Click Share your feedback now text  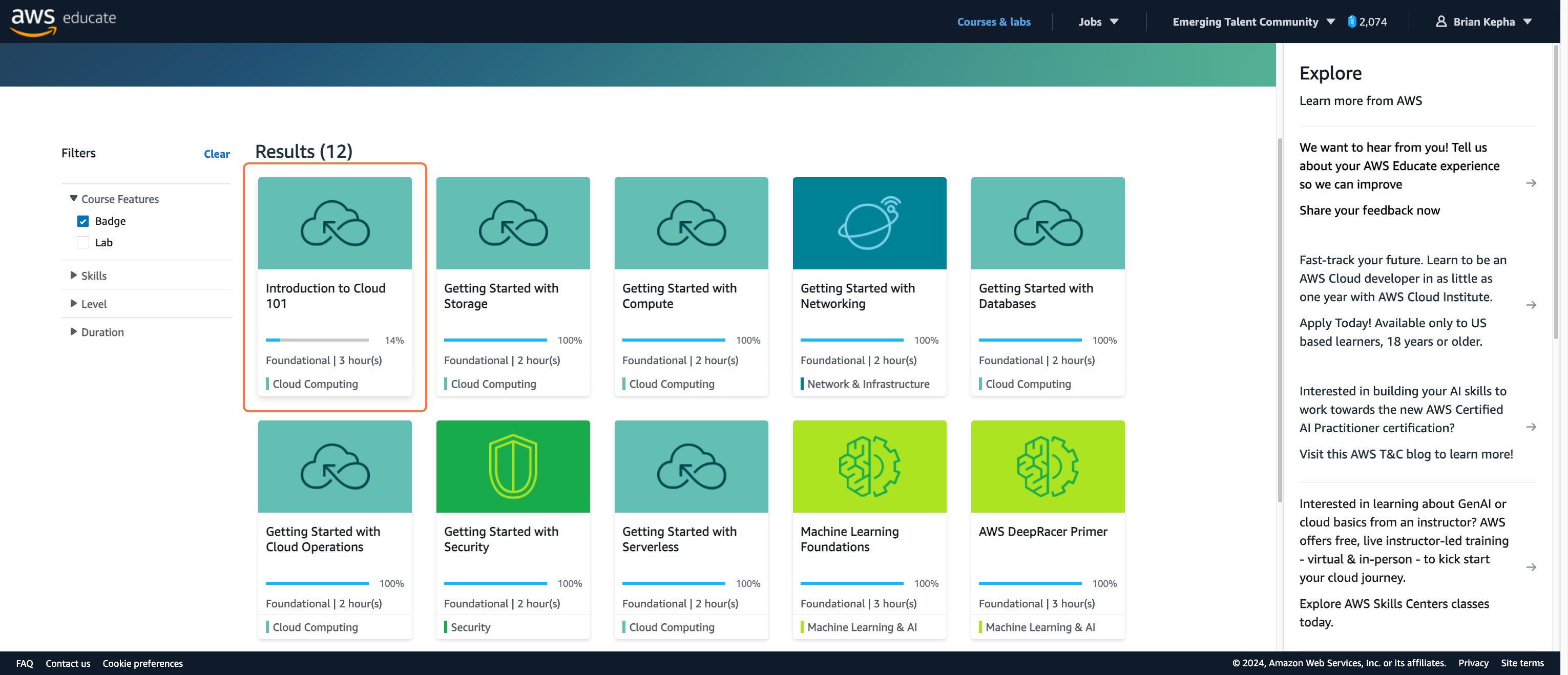1370,210
